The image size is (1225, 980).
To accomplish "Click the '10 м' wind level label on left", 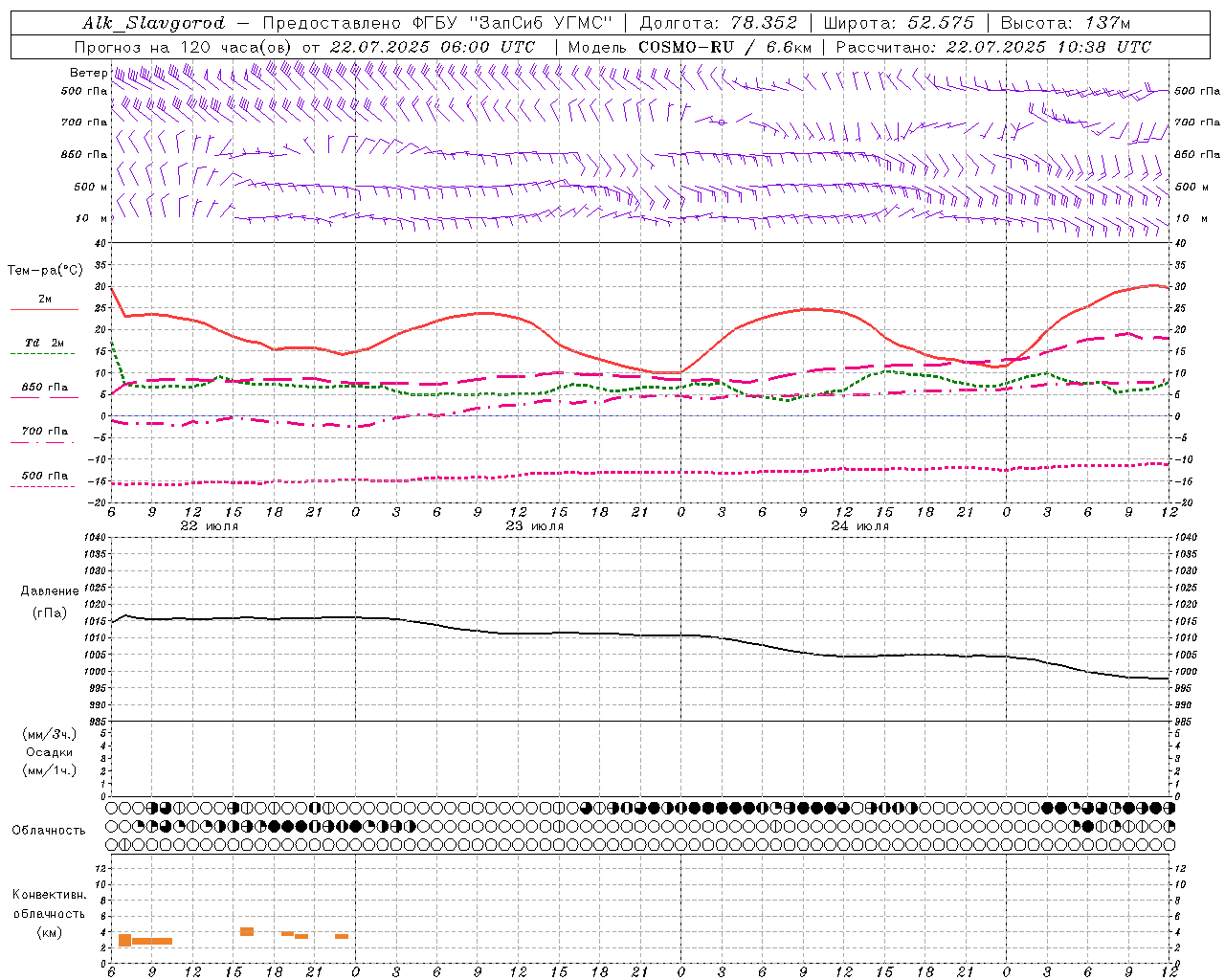I will tap(91, 218).
